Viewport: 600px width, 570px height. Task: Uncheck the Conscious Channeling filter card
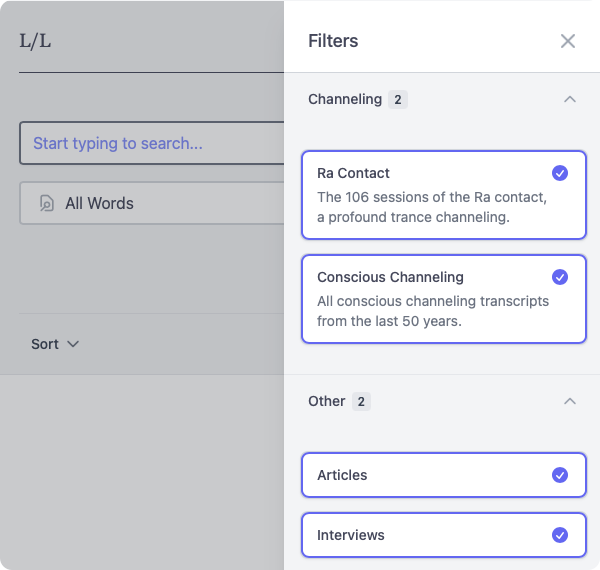(443, 300)
